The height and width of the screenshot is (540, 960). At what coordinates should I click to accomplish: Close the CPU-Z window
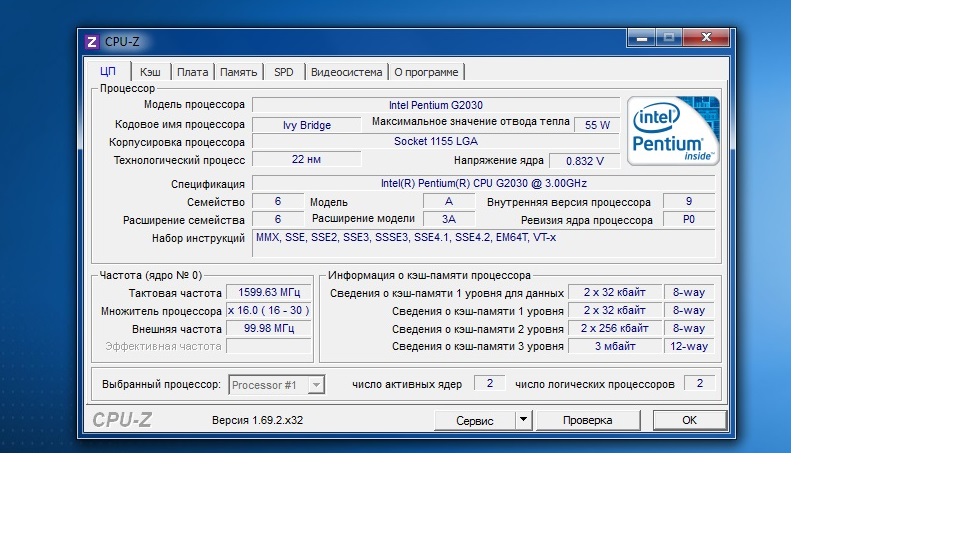pos(706,38)
